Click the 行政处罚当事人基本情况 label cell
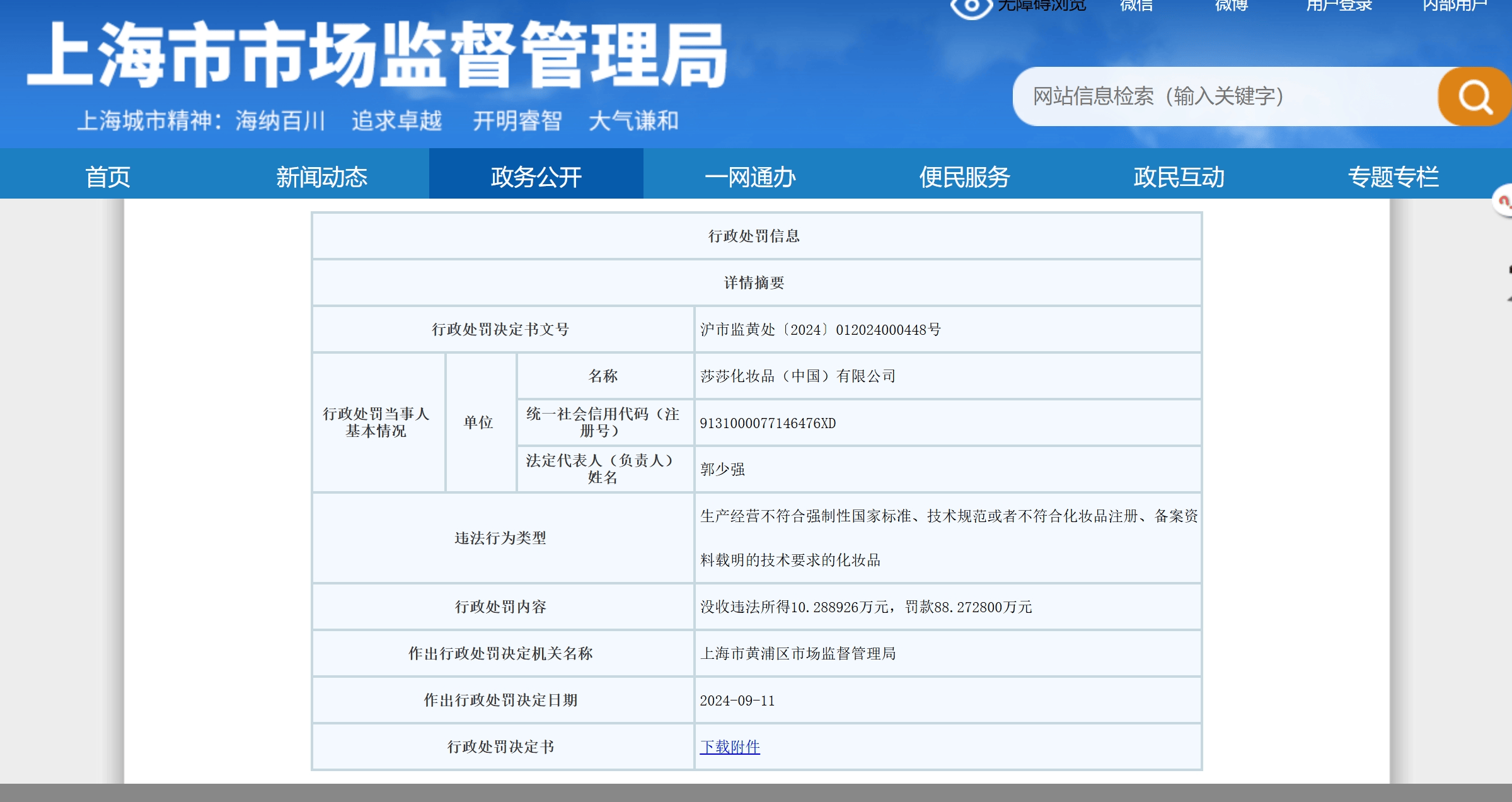1512x802 pixels. [378, 422]
